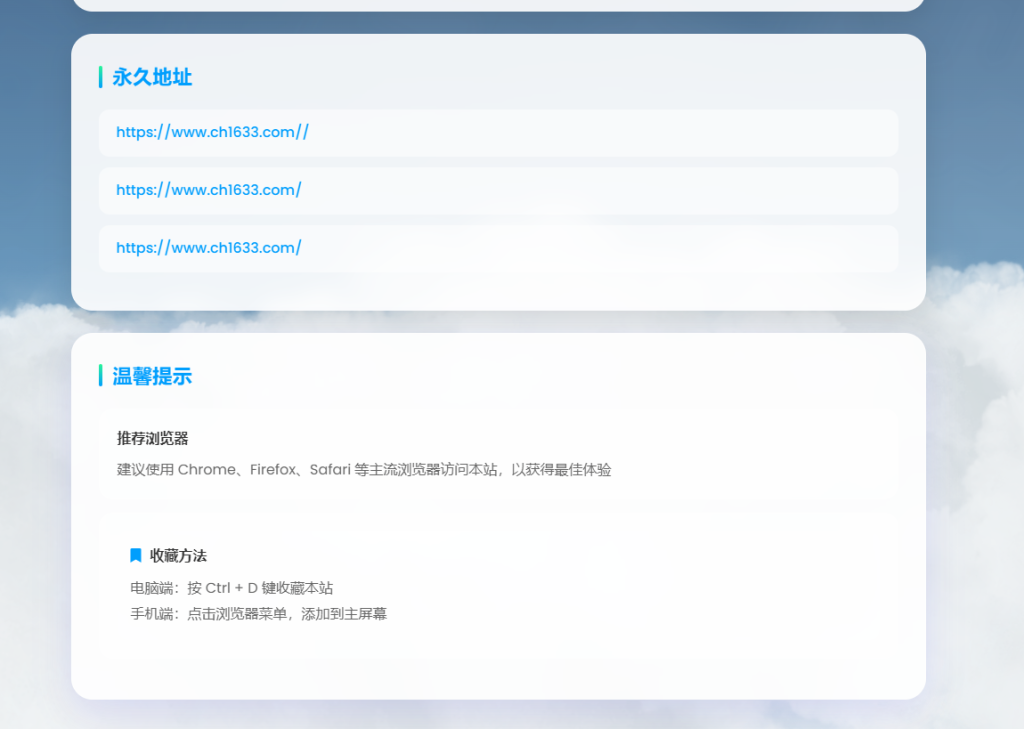Screen dimensions: 1024x729
Task: Open the second https://www.ch1633.com/ link
Action: coord(207,190)
